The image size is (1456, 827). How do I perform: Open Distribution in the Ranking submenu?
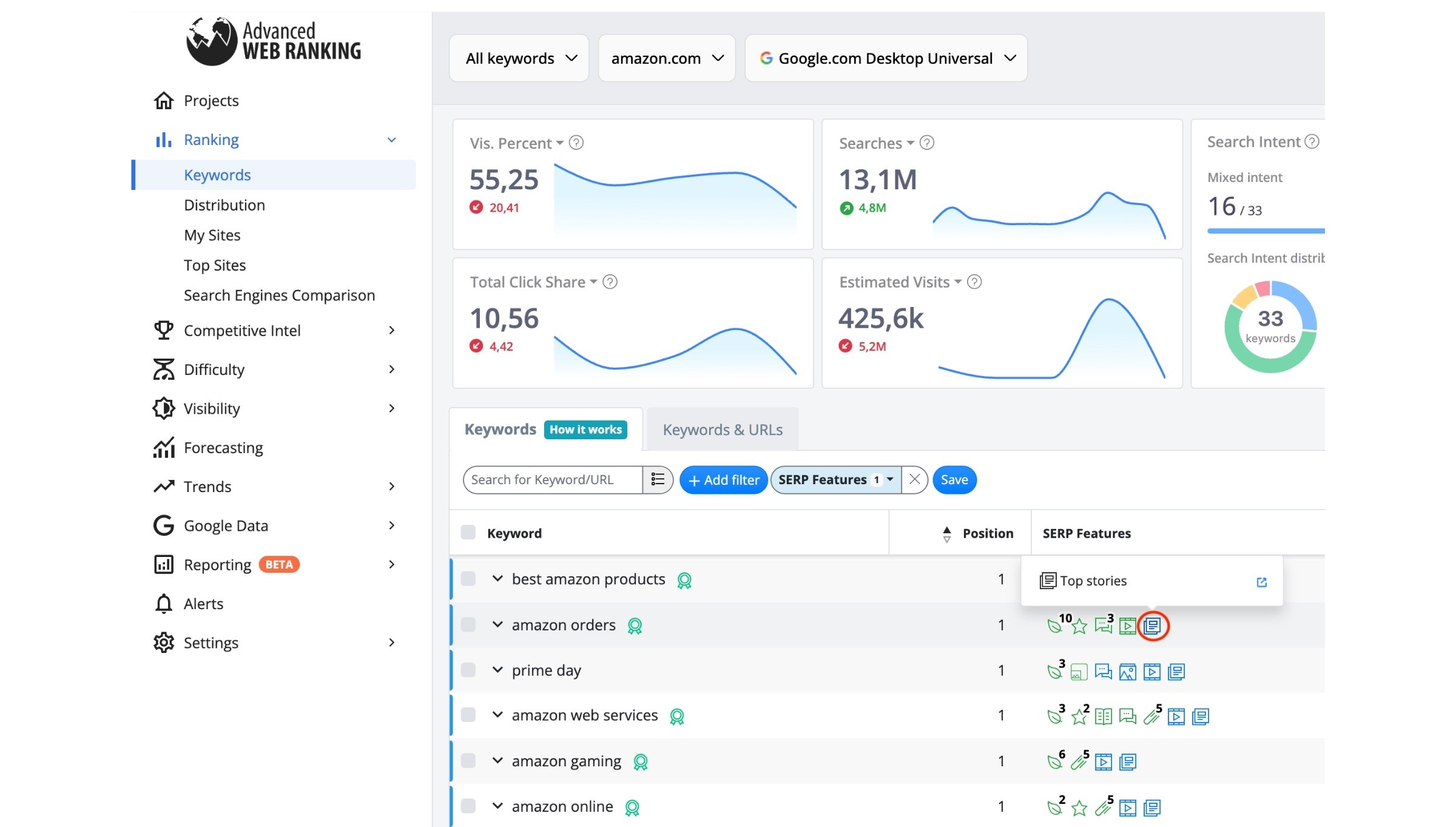tap(224, 205)
